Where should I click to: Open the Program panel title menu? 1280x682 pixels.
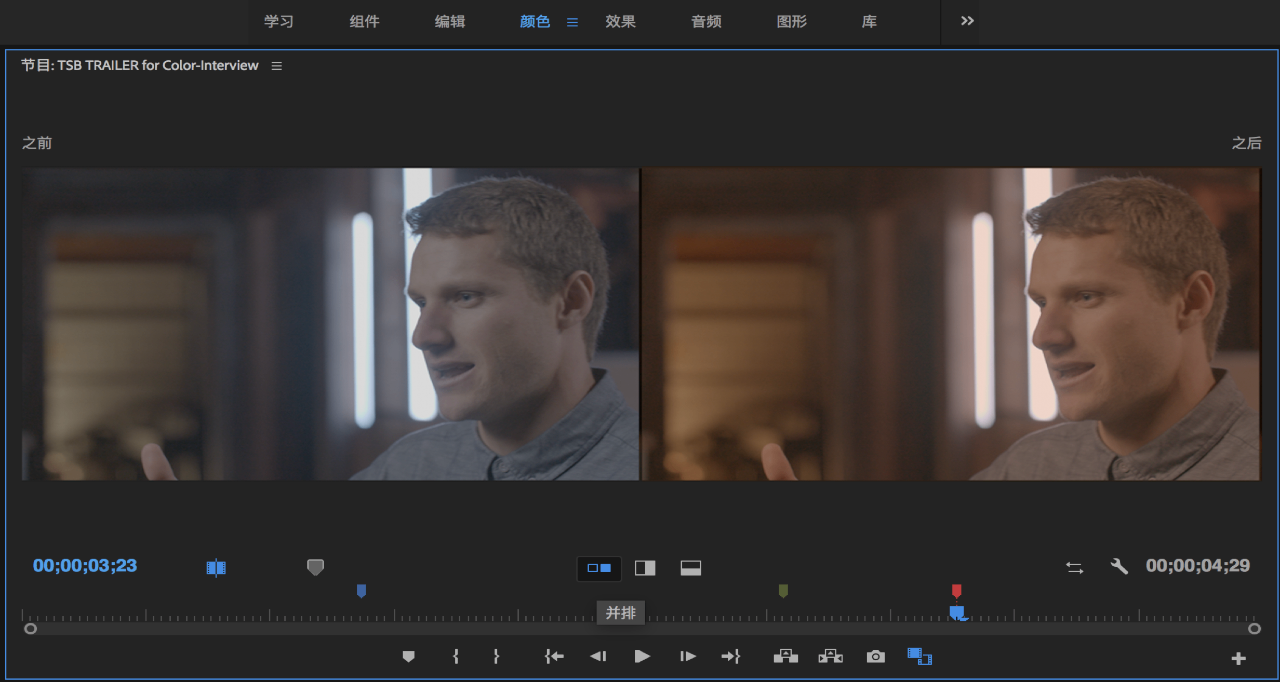[x=277, y=66]
